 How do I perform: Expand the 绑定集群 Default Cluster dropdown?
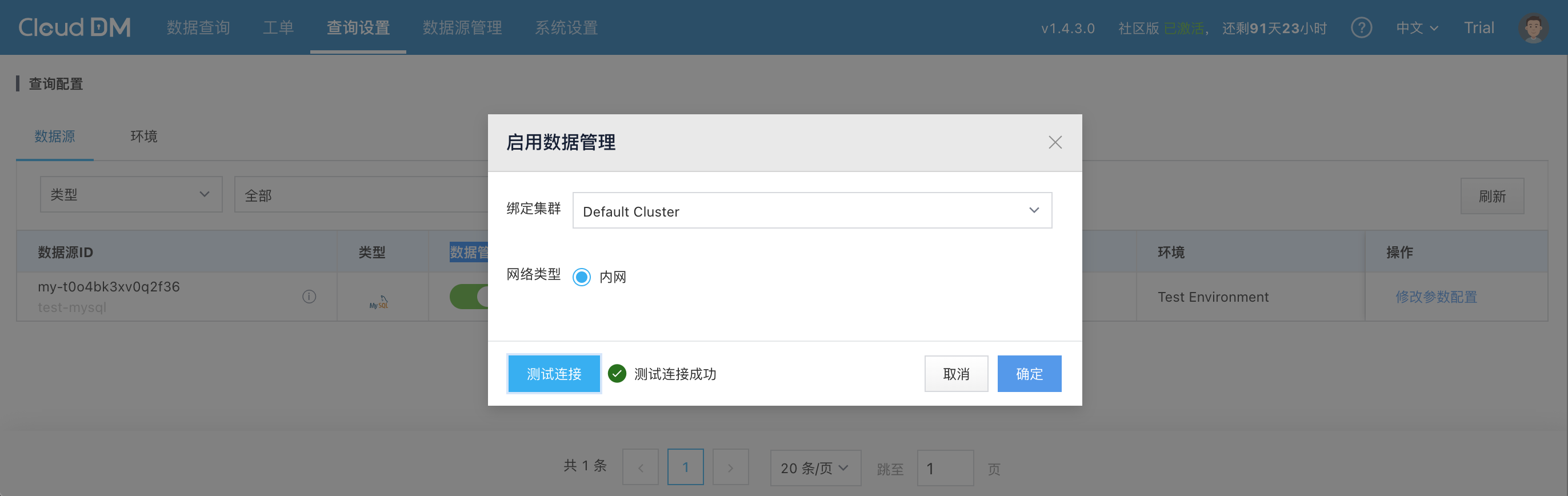point(812,211)
